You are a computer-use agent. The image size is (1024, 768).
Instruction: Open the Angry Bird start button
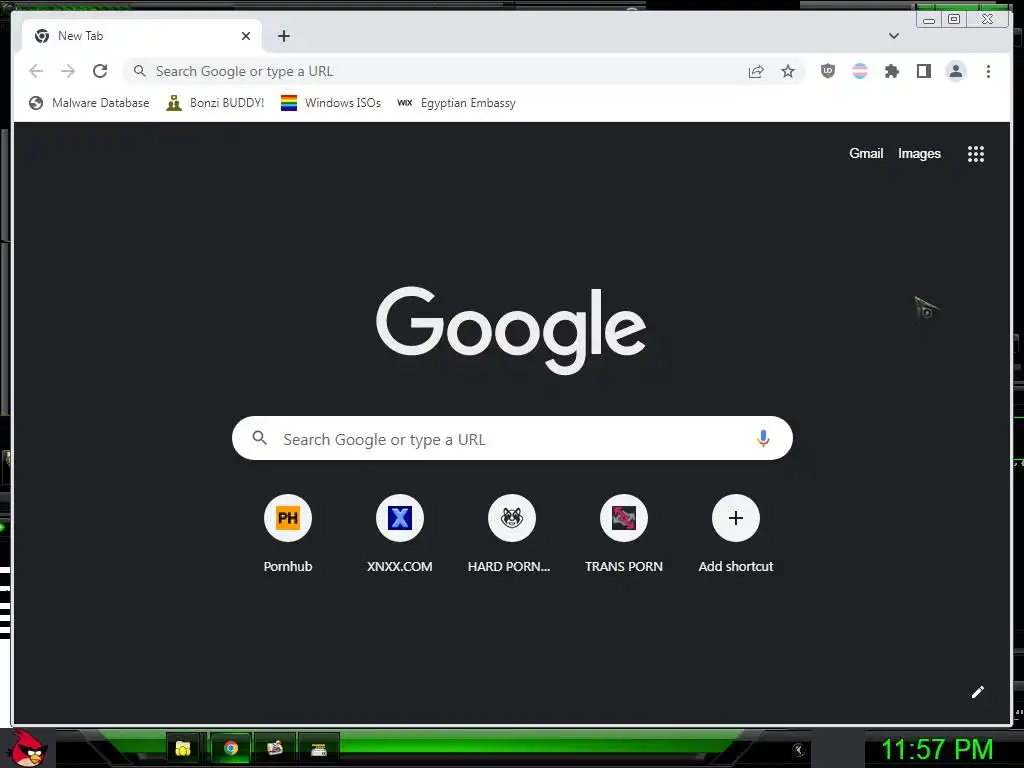click(29, 748)
